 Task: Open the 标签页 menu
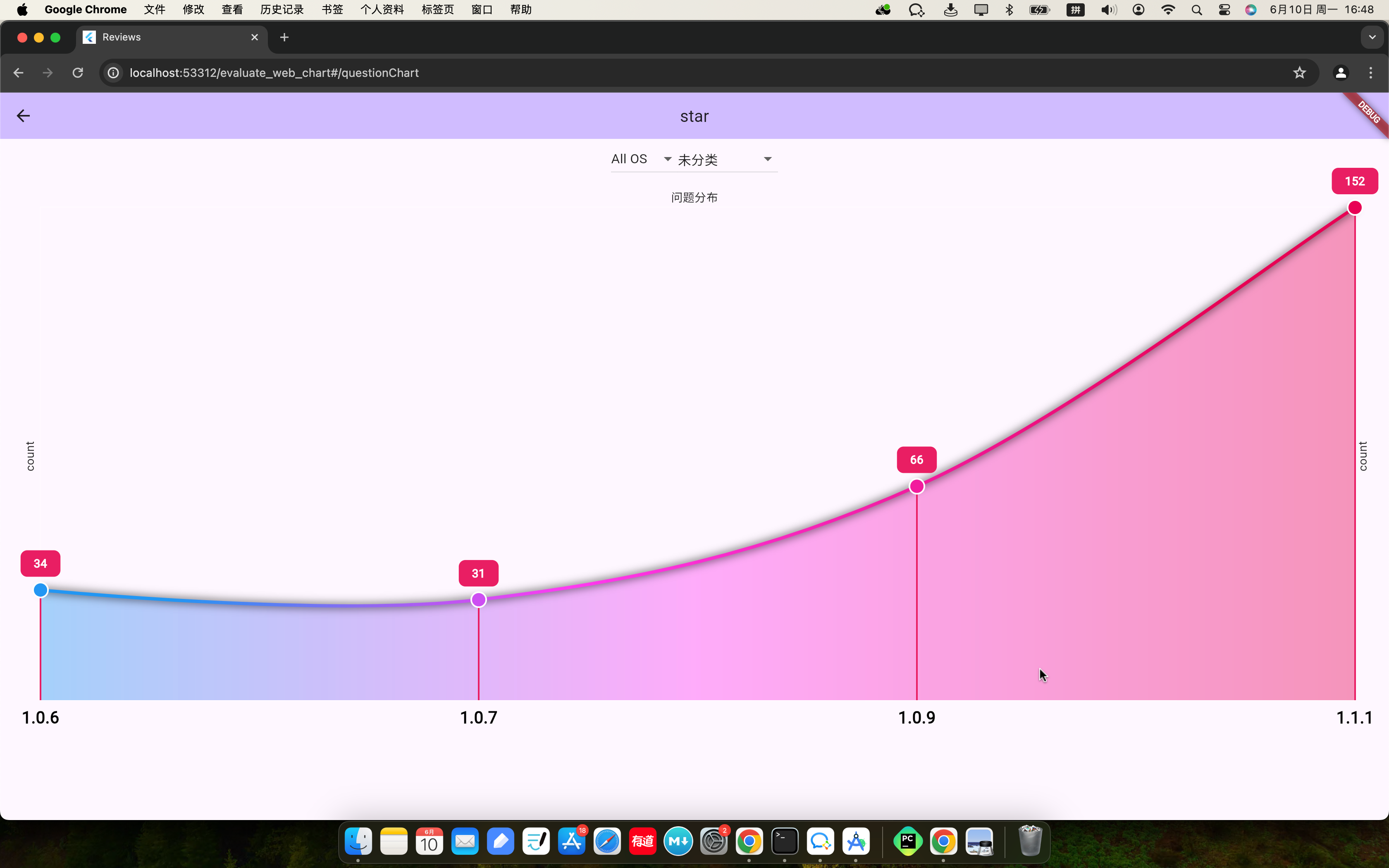tap(437, 10)
